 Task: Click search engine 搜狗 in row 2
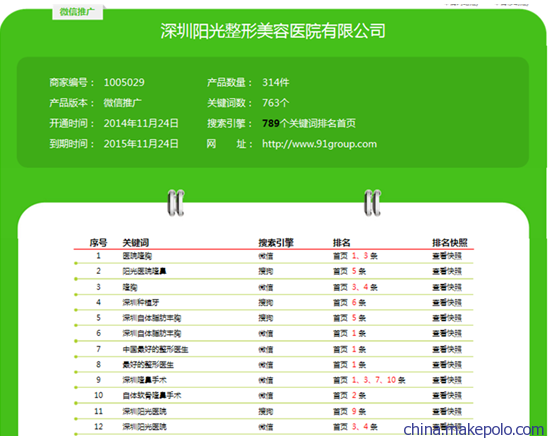(x=266, y=271)
